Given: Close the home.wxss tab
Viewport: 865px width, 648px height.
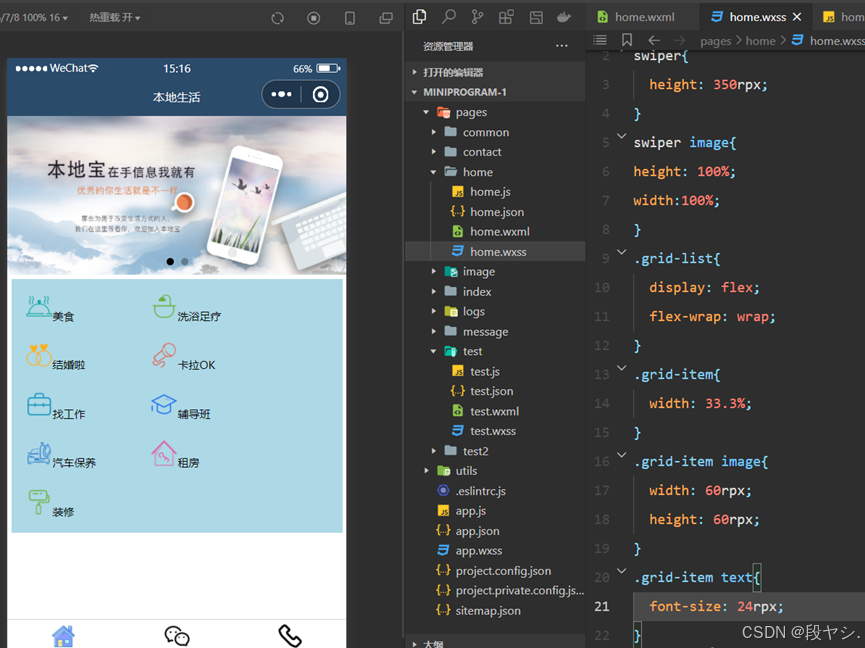Looking at the screenshot, I should coord(797,17).
